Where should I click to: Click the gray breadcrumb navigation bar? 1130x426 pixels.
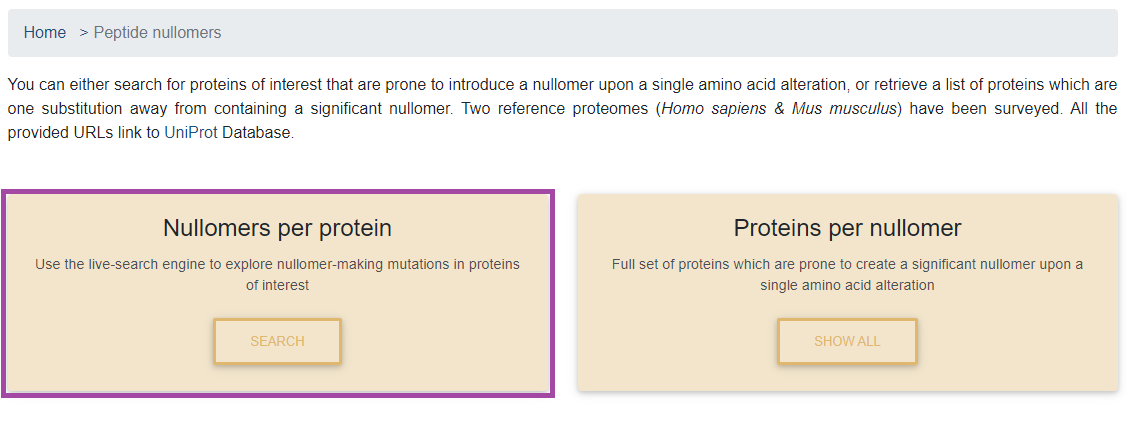tap(563, 33)
